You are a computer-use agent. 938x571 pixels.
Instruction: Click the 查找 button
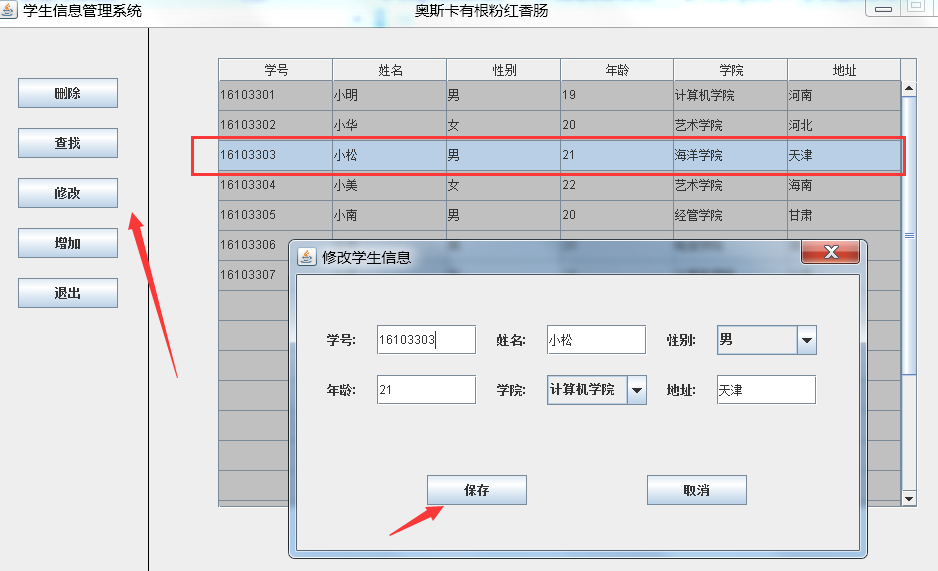point(68,143)
